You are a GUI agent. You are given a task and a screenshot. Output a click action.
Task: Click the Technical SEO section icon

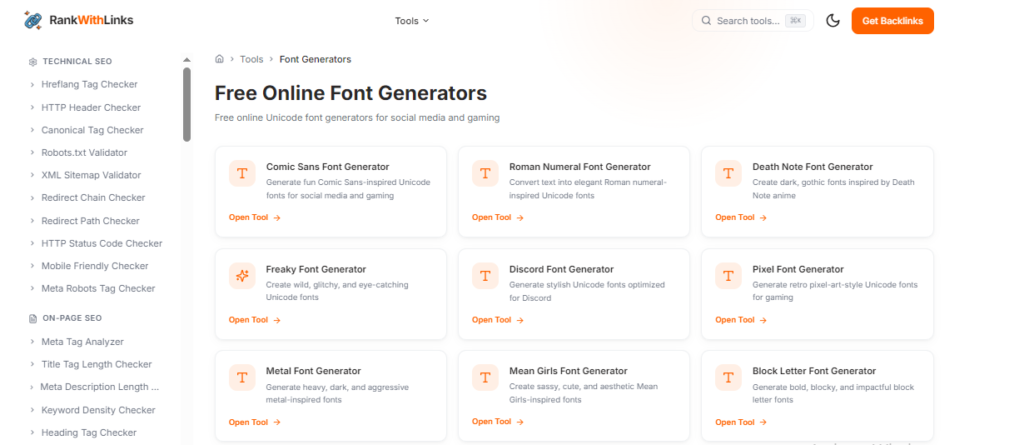[33, 62]
